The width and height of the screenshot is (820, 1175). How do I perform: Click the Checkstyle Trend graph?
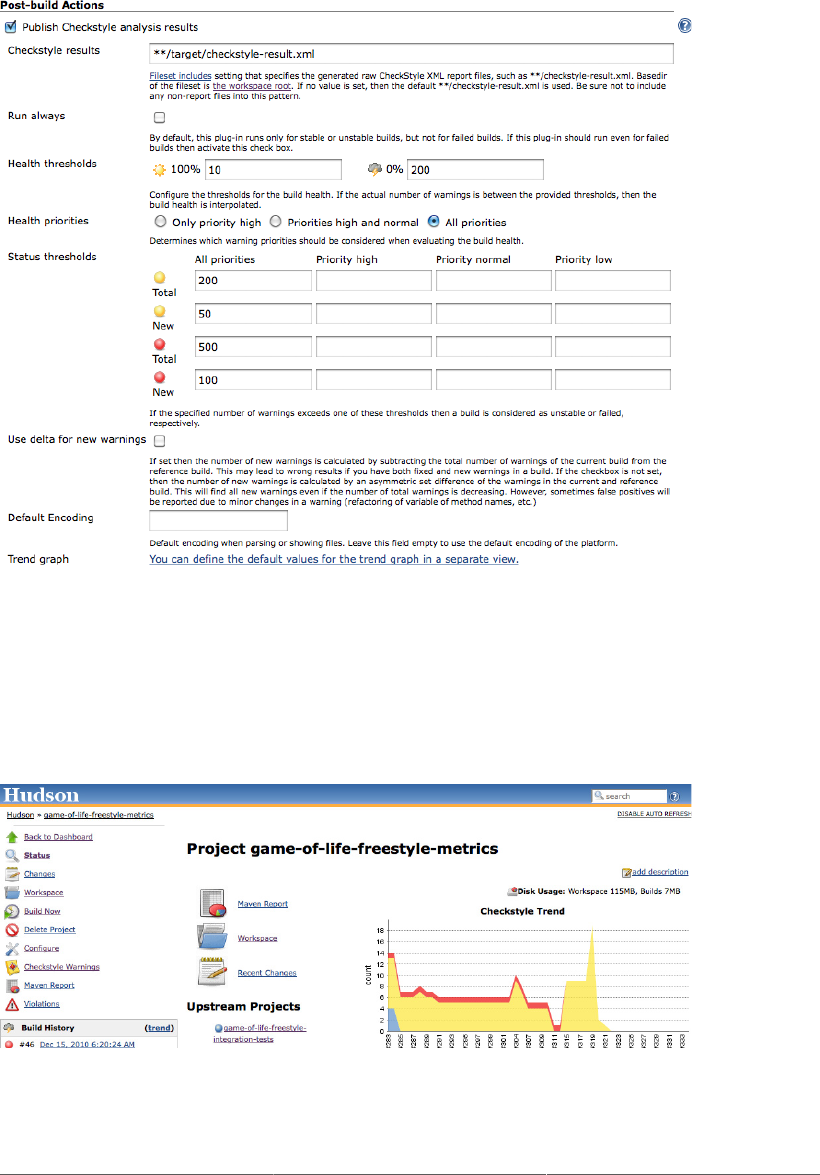pos(526,977)
